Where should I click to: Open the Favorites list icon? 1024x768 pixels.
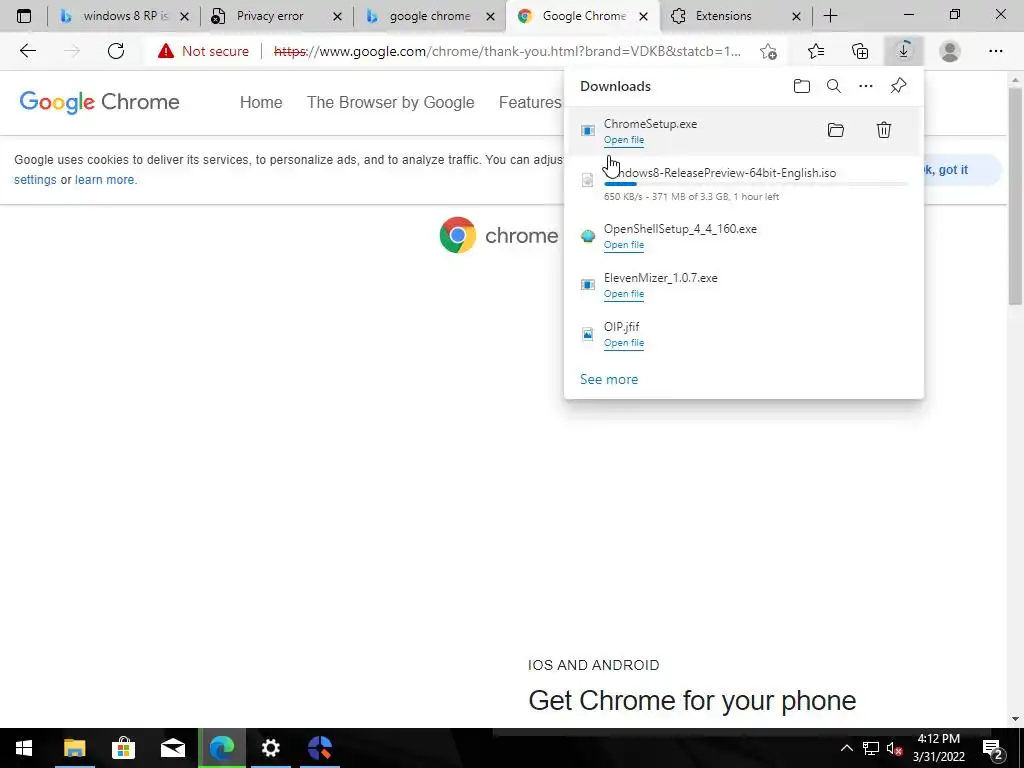(x=816, y=51)
